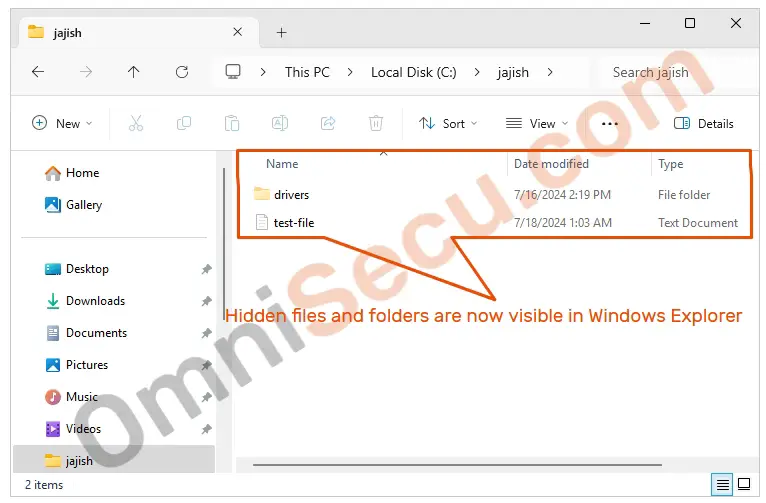Sort by Date modified column header
This screenshot has width=766, height=503.
(551, 164)
